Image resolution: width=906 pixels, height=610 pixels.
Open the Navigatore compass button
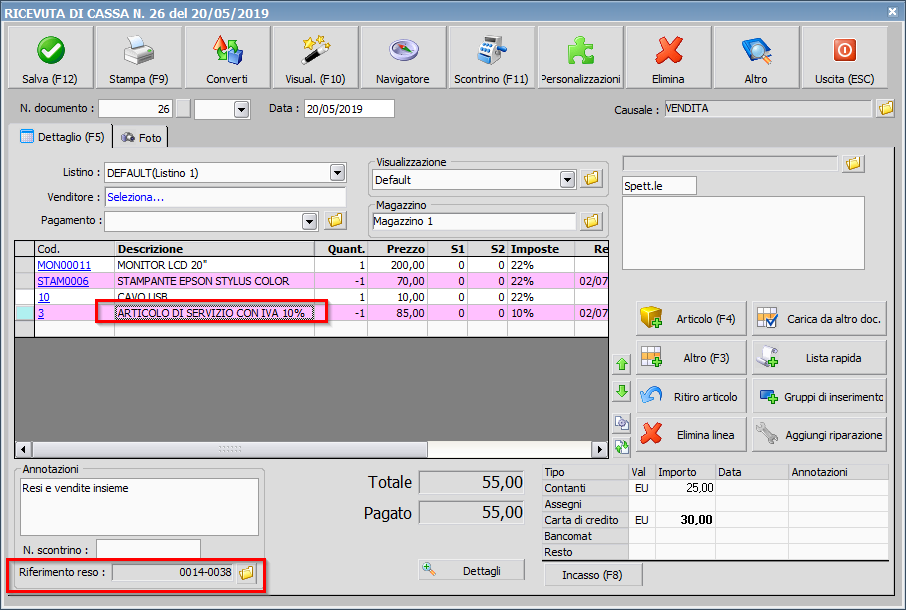click(x=403, y=57)
